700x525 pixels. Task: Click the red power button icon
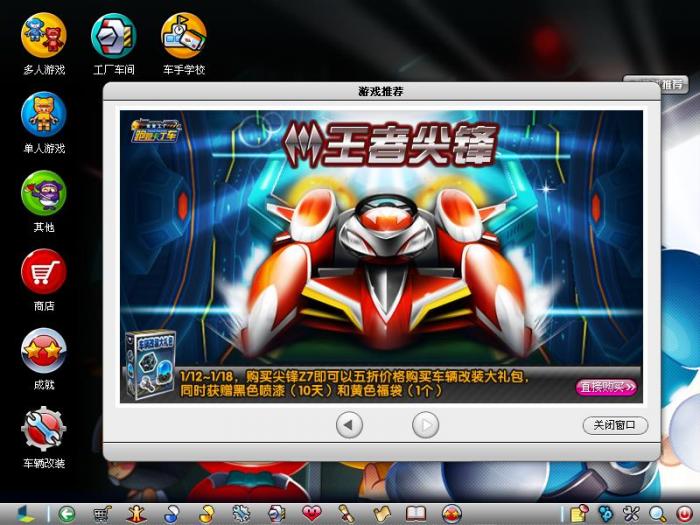684,514
